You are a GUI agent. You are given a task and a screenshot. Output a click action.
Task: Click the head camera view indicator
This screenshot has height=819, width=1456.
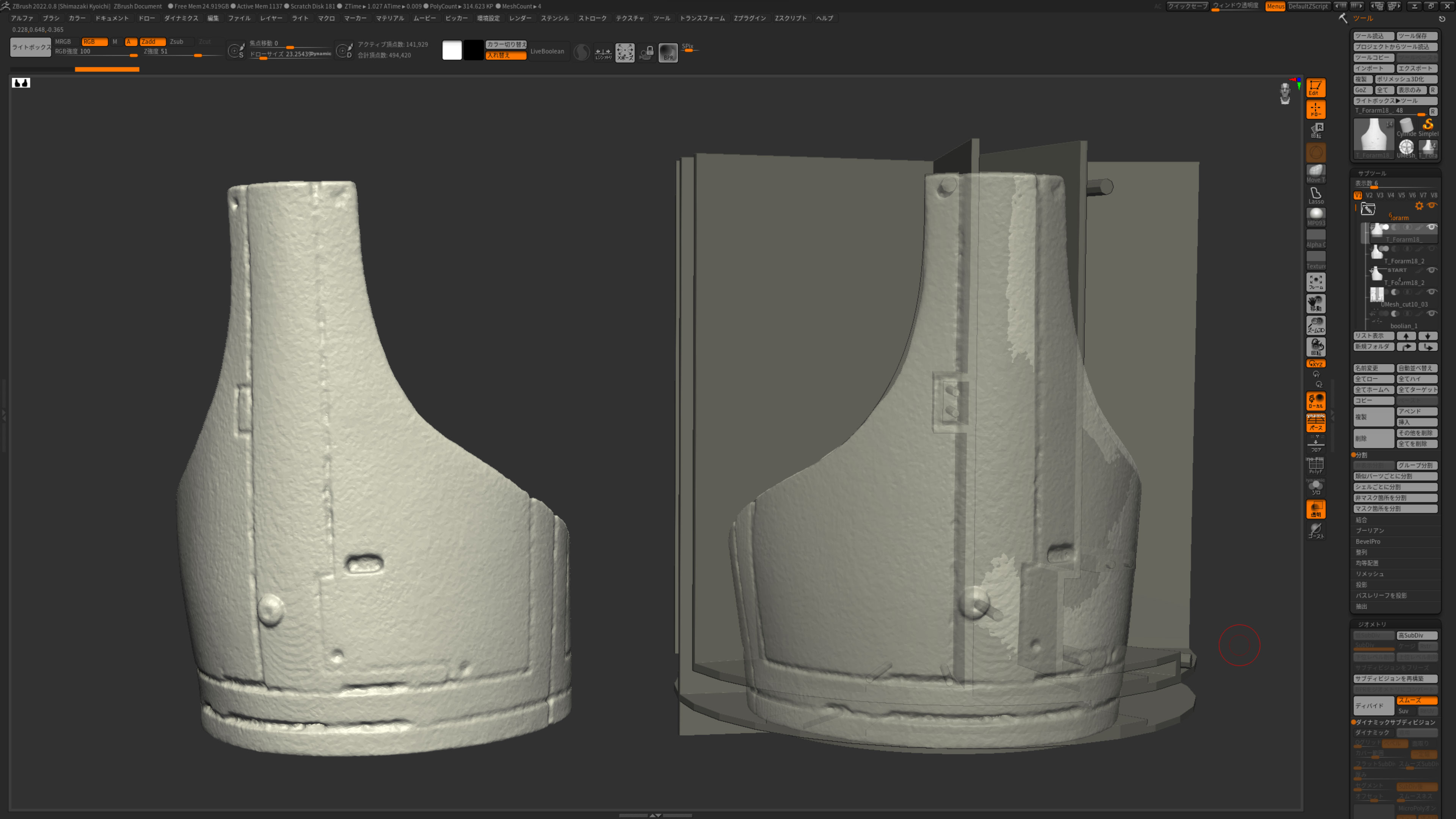pos(1285,93)
